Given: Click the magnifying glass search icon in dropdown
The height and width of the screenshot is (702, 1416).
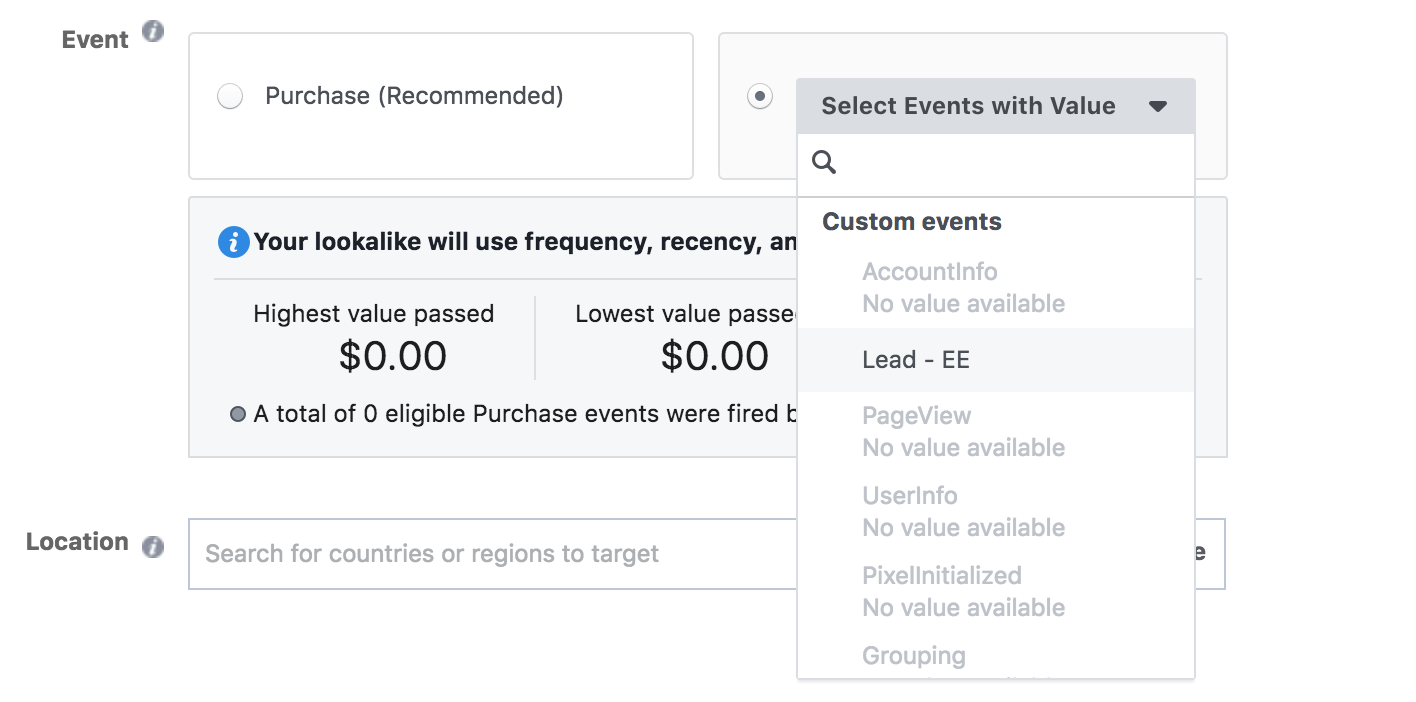Looking at the screenshot, I should tap(823, 161).
